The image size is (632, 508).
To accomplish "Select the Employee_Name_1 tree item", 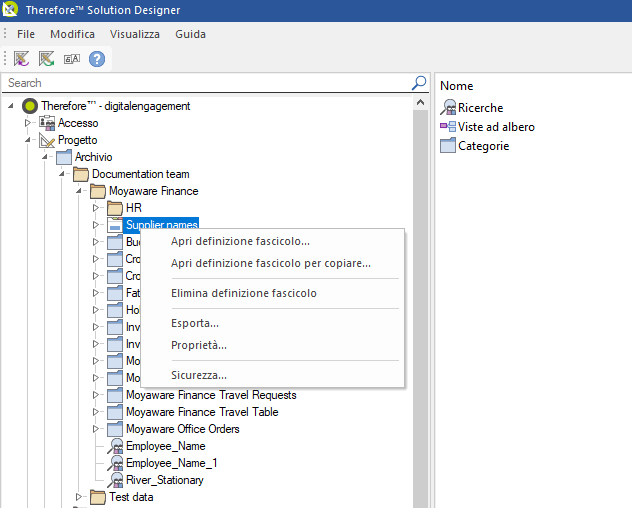I will pyautogui.click(x=172, y=463).
